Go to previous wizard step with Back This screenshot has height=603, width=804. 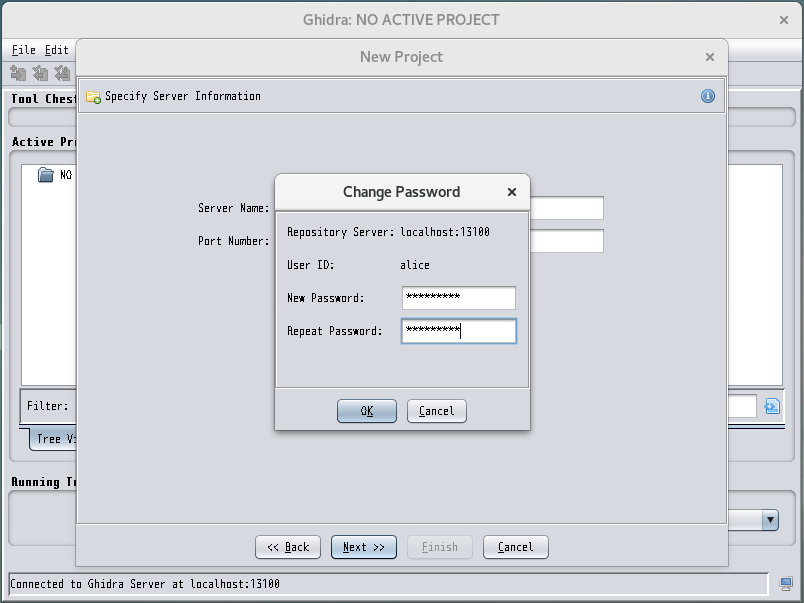[288, 547]
